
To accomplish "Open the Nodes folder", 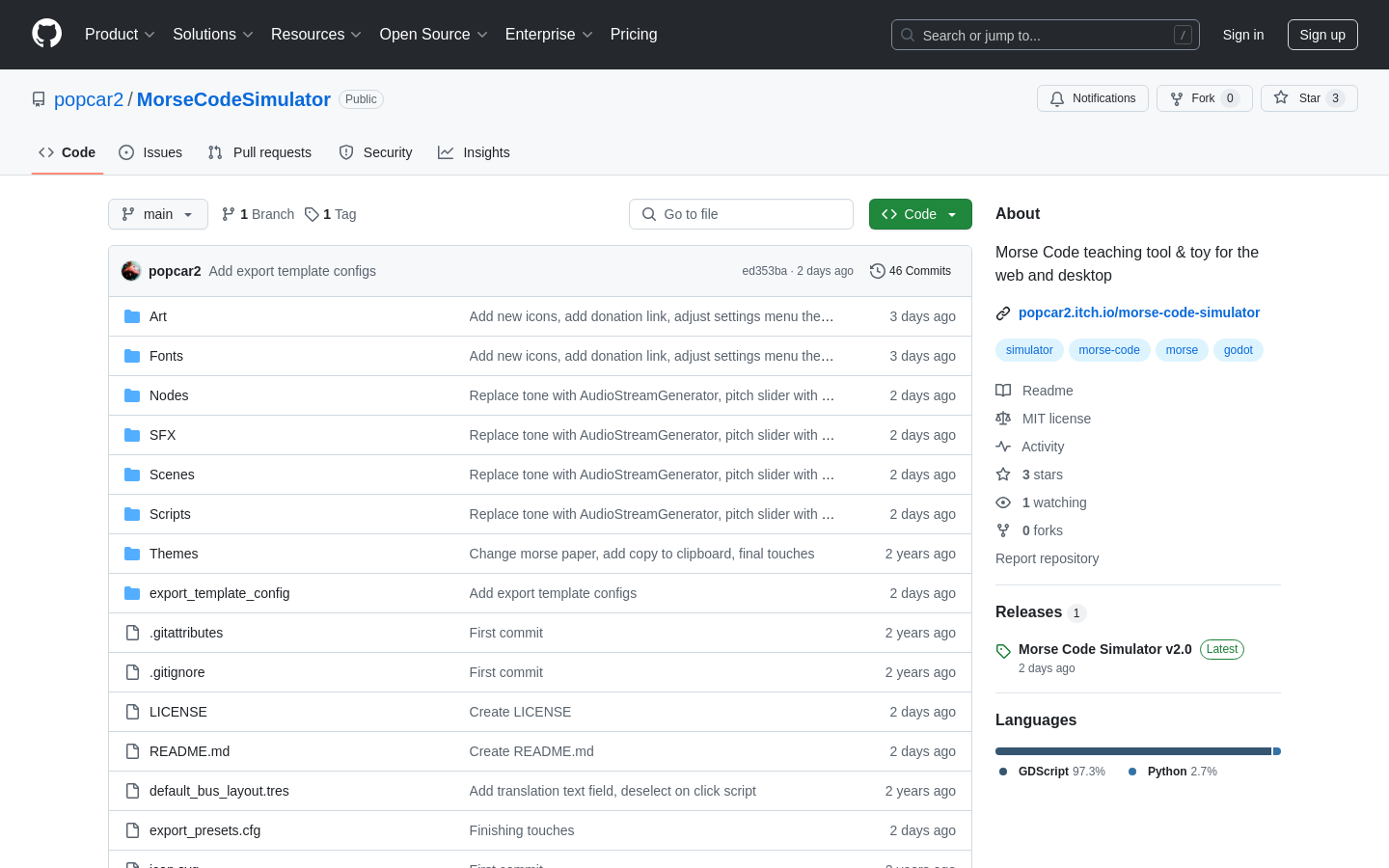I will (x=169, y=395).
